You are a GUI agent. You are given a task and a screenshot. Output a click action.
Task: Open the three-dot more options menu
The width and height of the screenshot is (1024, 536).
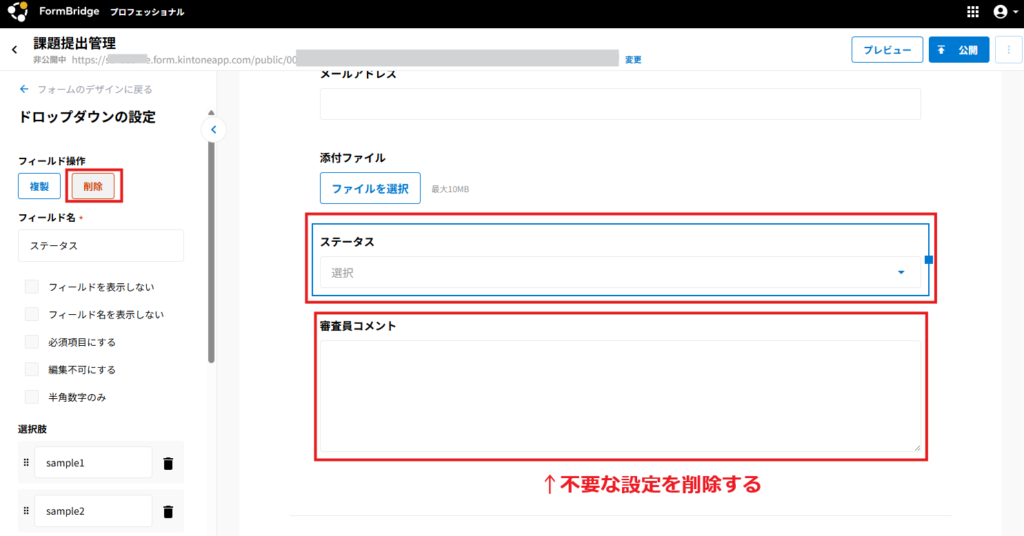(x=1008, y=50)
